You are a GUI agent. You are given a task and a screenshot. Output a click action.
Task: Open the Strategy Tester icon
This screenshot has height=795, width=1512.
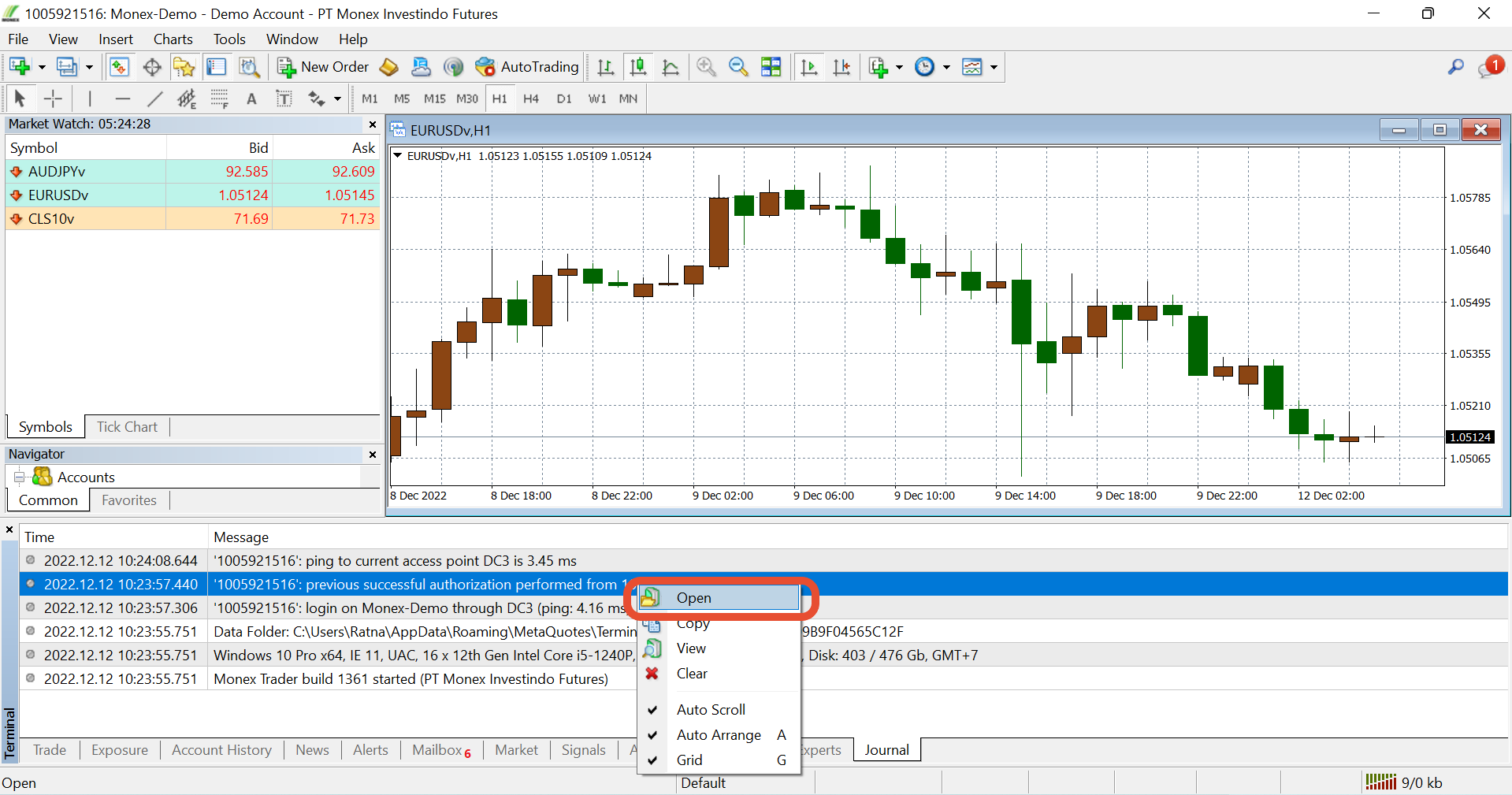coord(249,67)
